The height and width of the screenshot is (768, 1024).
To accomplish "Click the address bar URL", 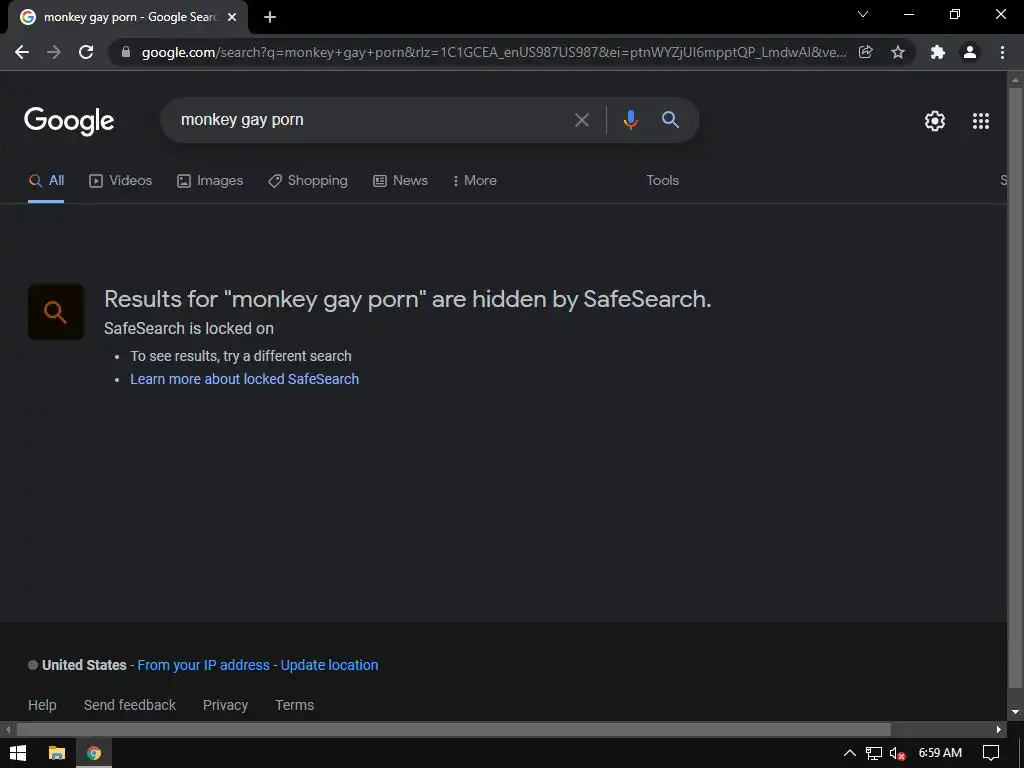I will (x=494, y=52).
